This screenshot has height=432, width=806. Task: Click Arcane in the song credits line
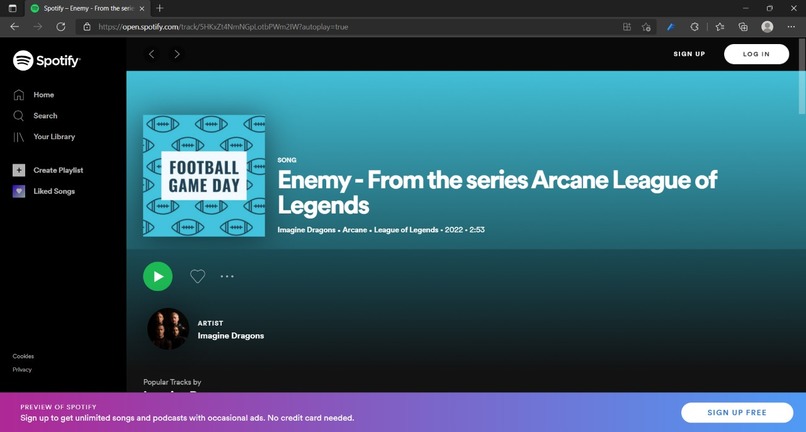pyautogui.click(x=355, y=230)
